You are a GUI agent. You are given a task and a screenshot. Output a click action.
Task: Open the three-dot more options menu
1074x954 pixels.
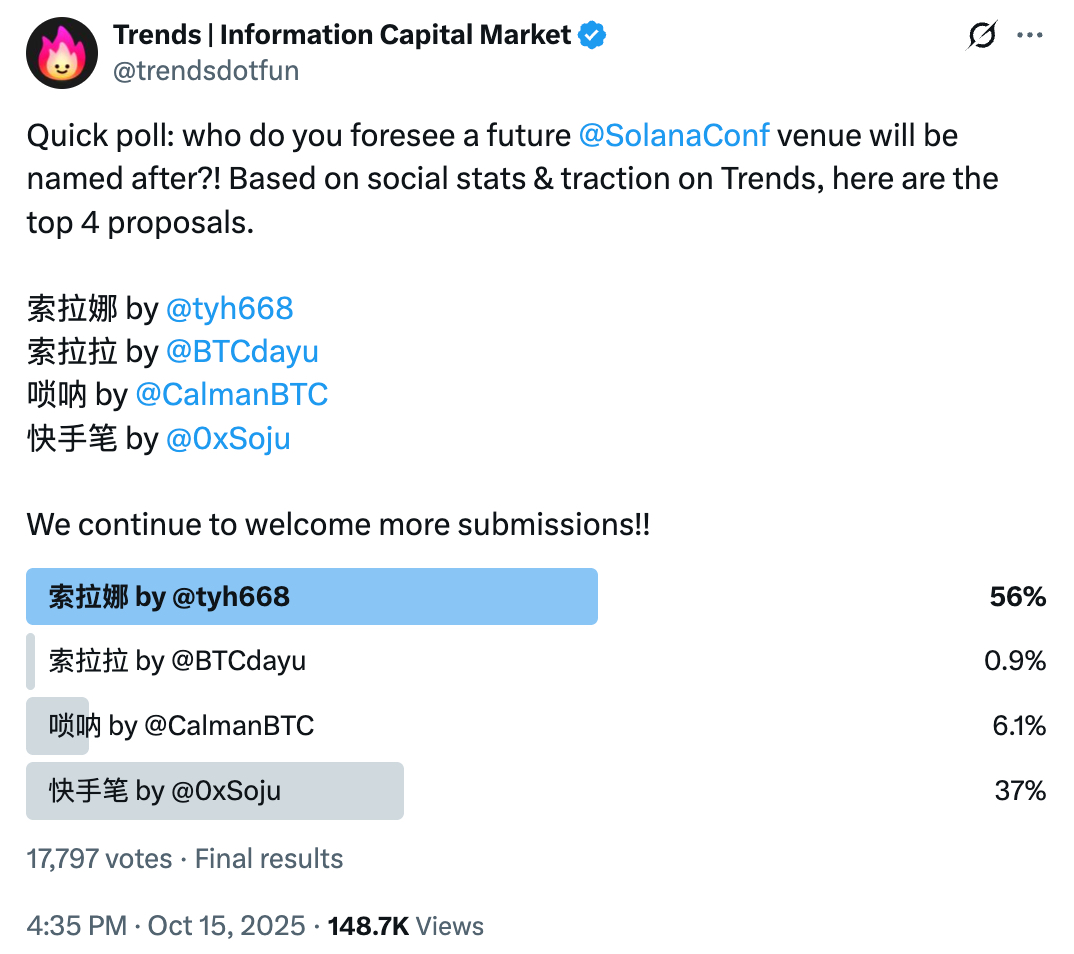1030,36
